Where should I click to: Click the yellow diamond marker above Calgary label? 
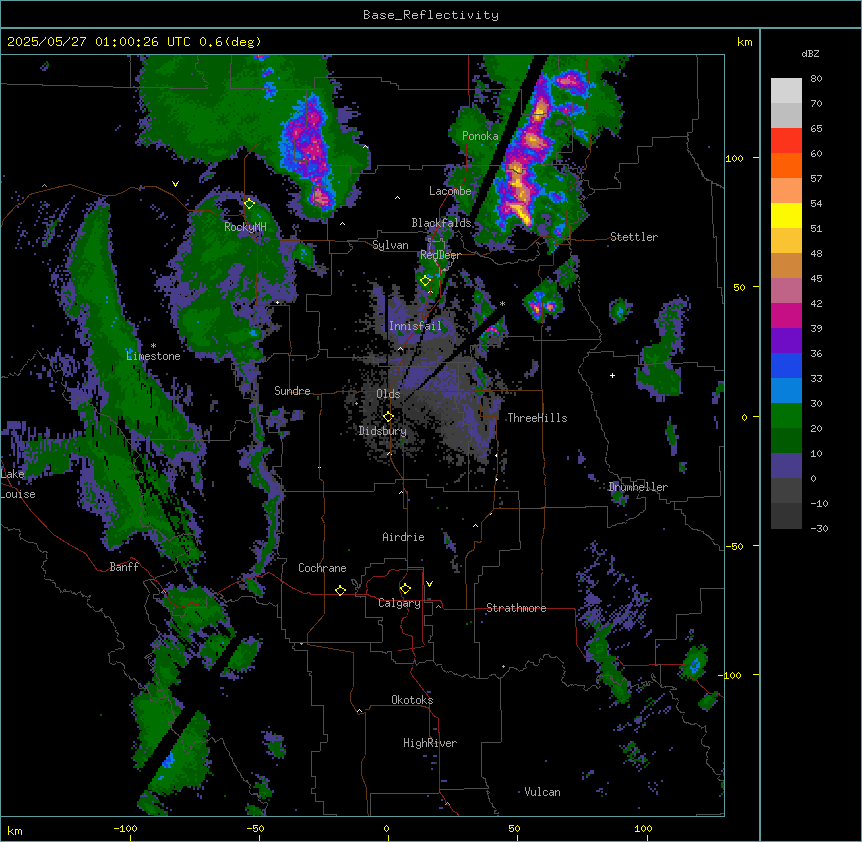click(405, 589)
